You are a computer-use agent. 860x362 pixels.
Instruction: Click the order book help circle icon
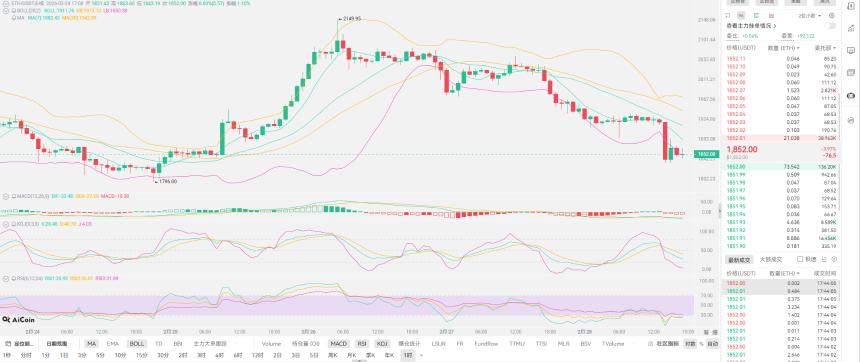click(x=831, y=16)
